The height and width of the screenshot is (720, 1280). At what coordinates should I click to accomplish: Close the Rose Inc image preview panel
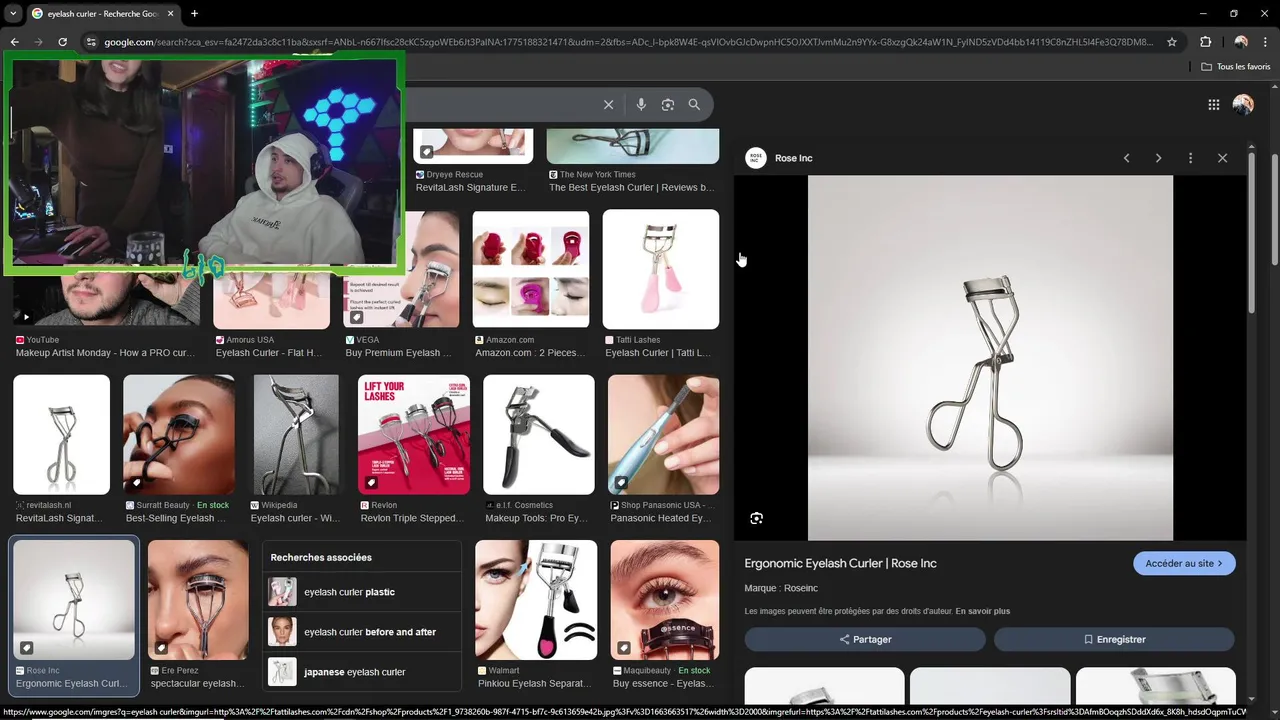(1222, 158)
